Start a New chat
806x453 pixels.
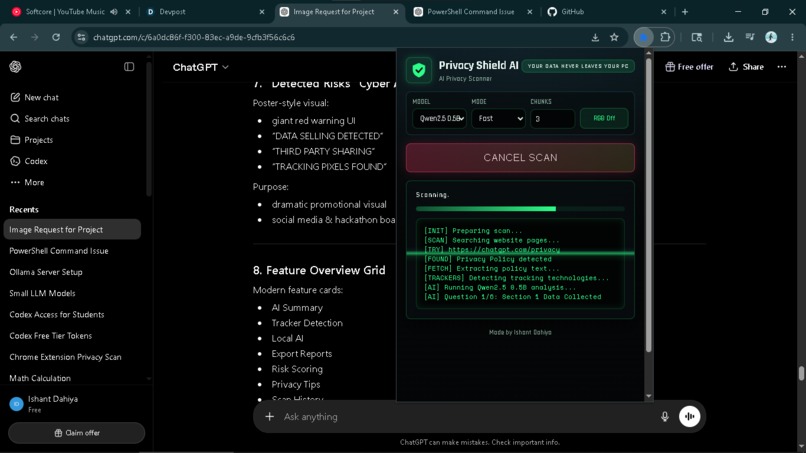click(34, 97)
